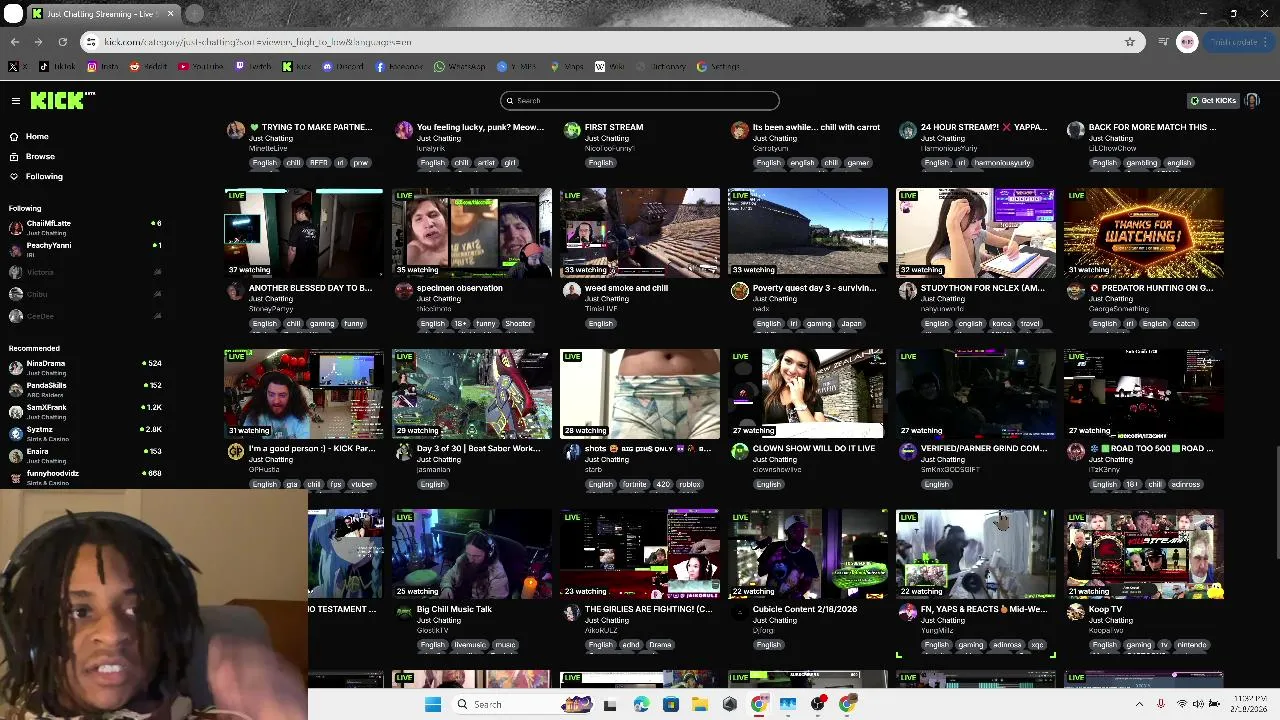Image resolution: width=1280 pixels, height=720 pixels.
Task: Click the 'japan' tag under Poverty quest
Action: pos(851,323)
